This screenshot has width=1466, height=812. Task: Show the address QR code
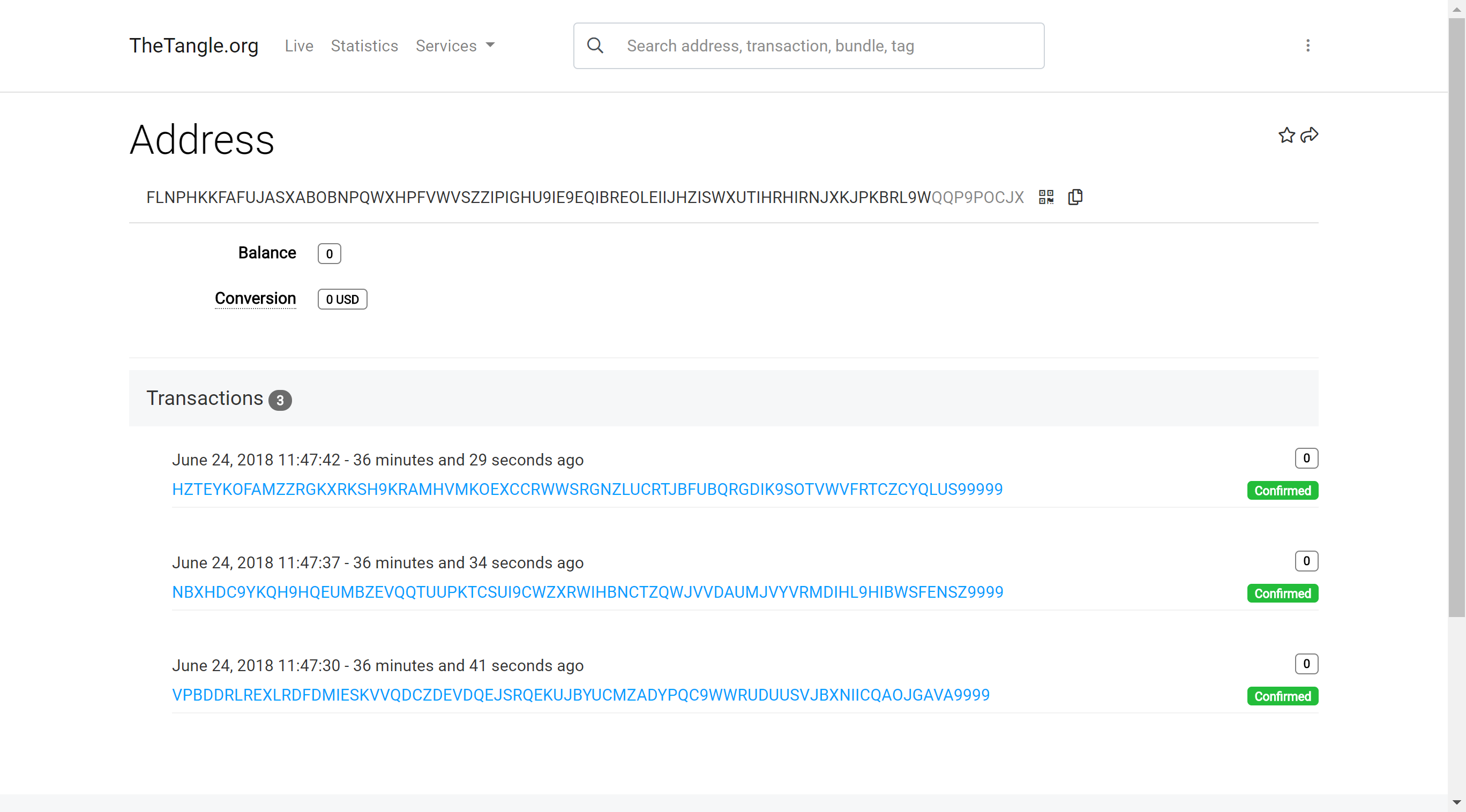tap(1046, 197)
